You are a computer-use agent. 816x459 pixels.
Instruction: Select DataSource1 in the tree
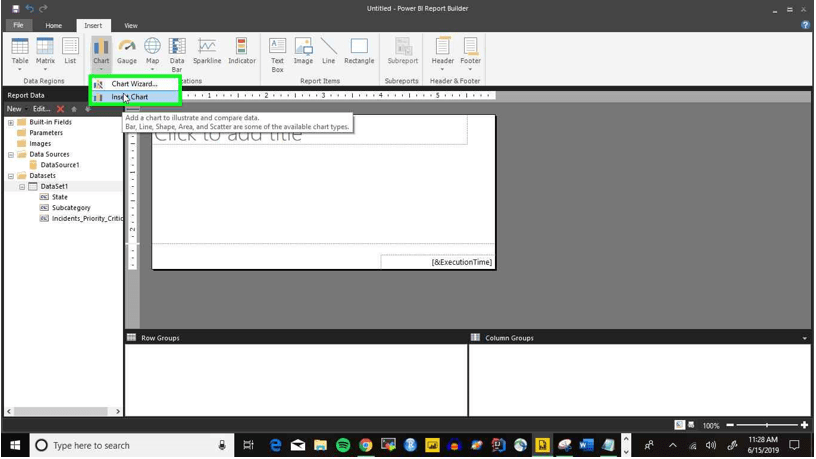(x=60, y=165)
